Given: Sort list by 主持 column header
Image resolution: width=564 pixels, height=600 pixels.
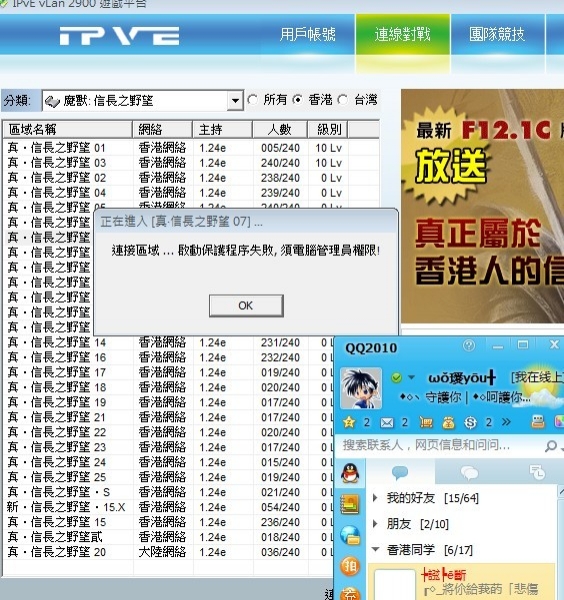Looking at the screenshot, I should 223,129.
